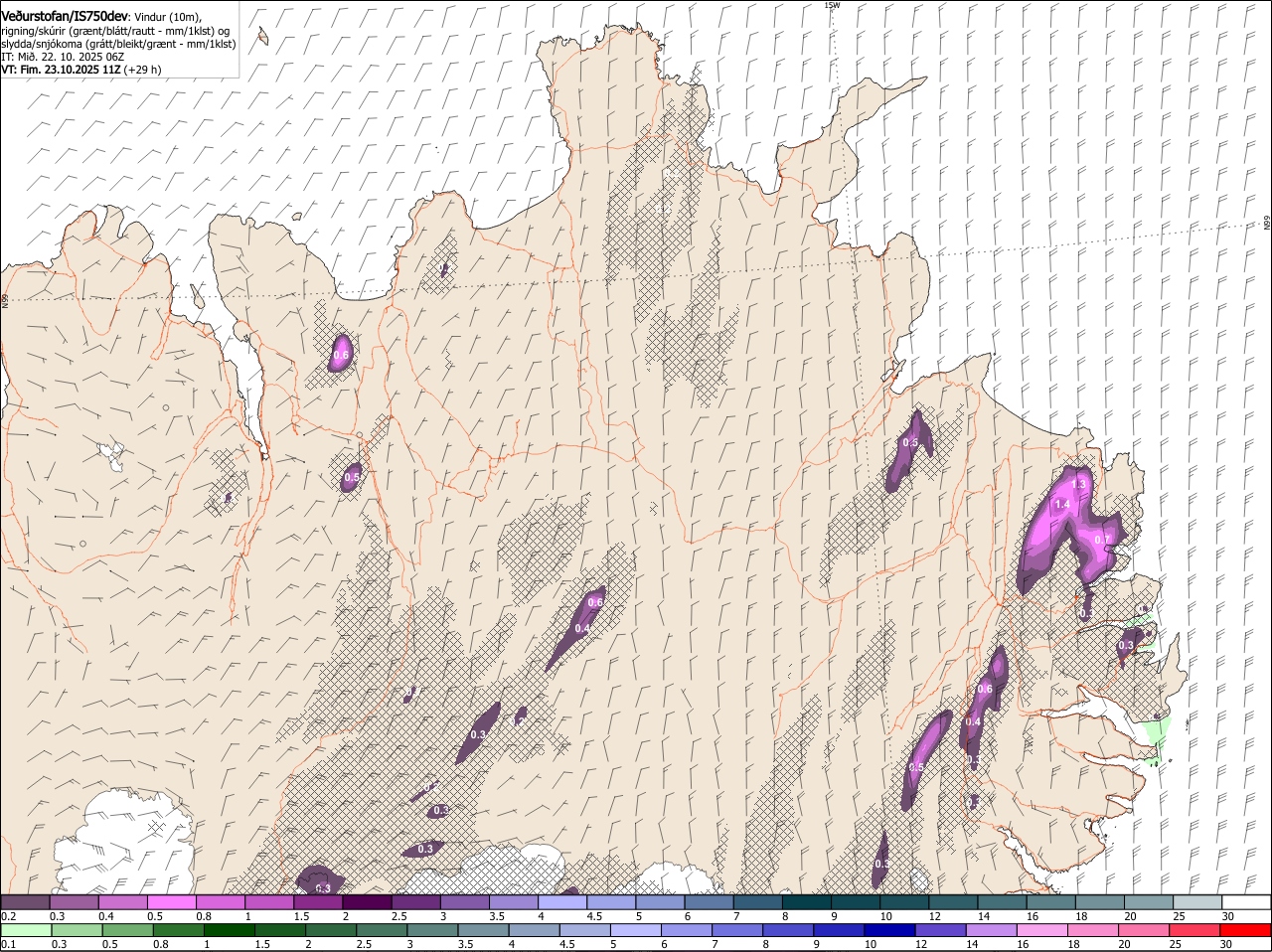The height and width of the screenshot is (952, 1272).
Task: Pick the orchid 0.4 swatch in upper legend row
Action: coord(123,902)
